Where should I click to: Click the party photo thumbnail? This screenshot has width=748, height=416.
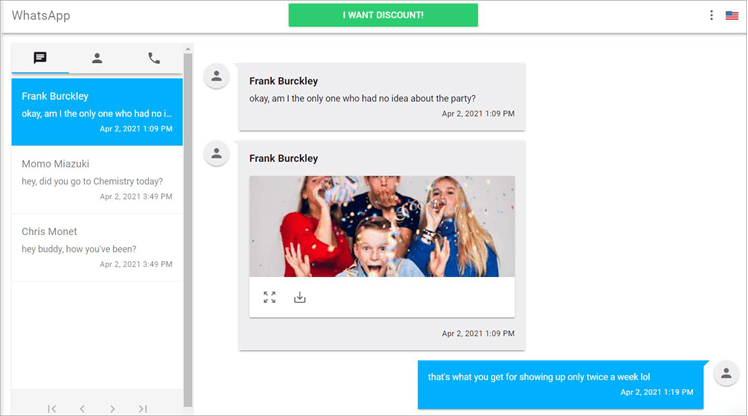(x=382, y=226)
